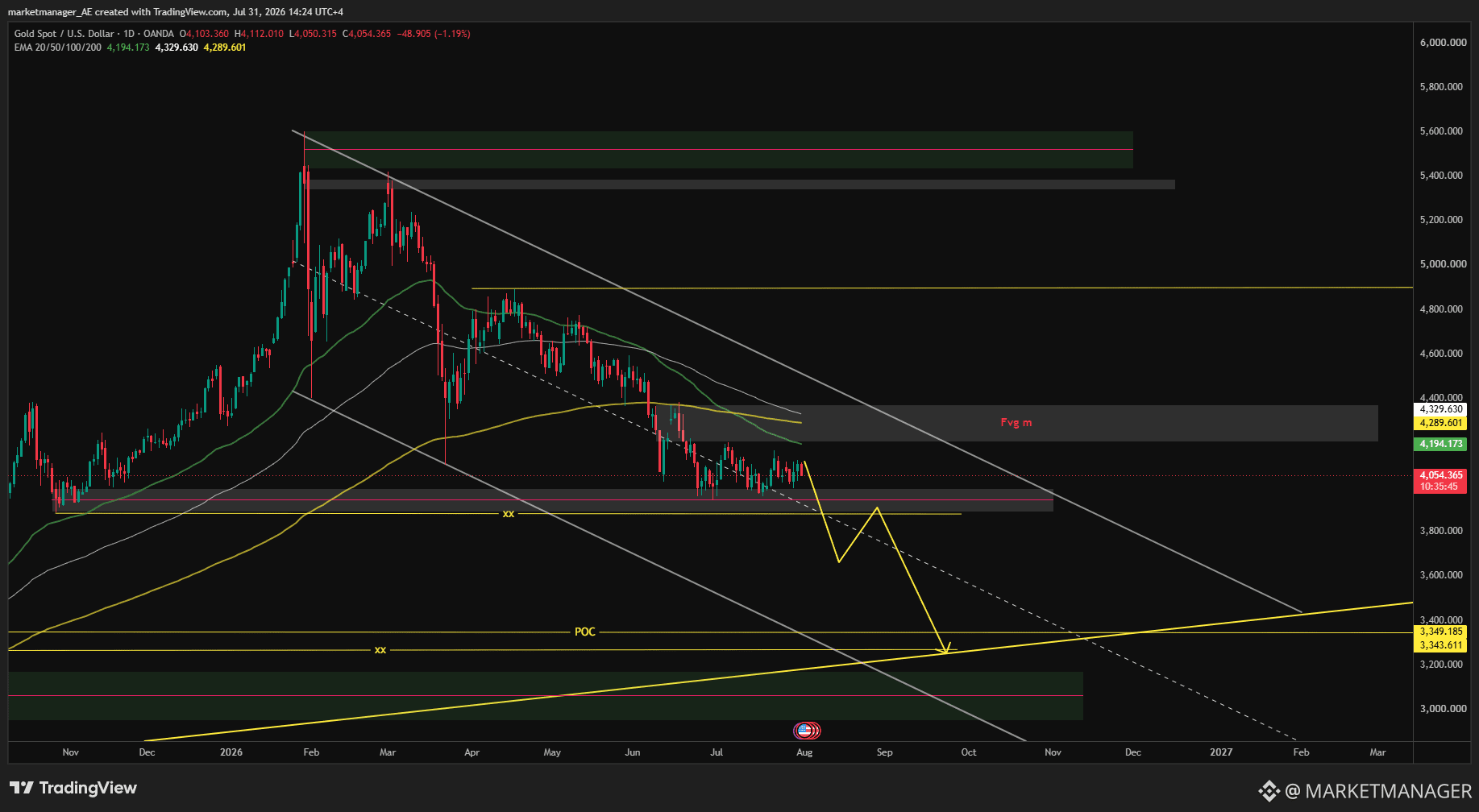Viewport: 1479px width, 812px height.
Task: Click the 4,600.000 price axis label
Action: tap(1443, 354)
